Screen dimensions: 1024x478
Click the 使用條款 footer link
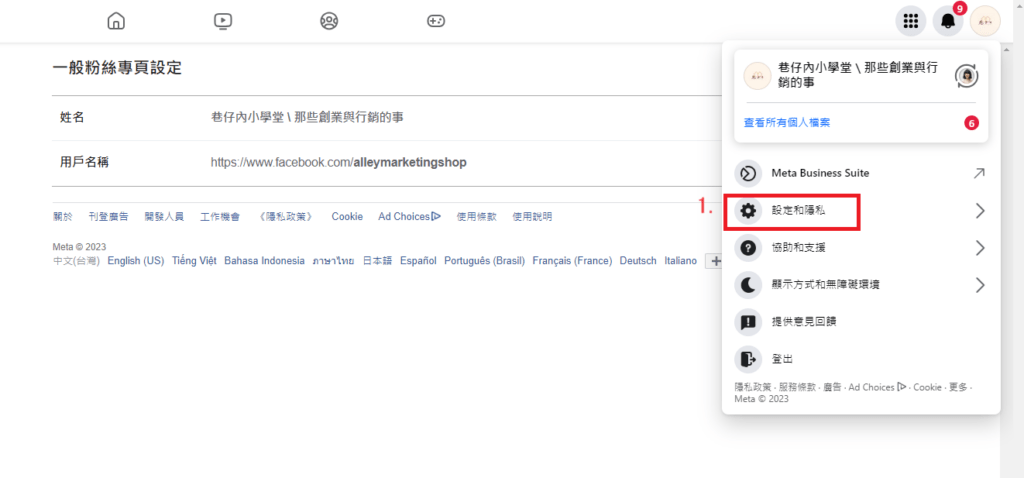tap(475, 217)
